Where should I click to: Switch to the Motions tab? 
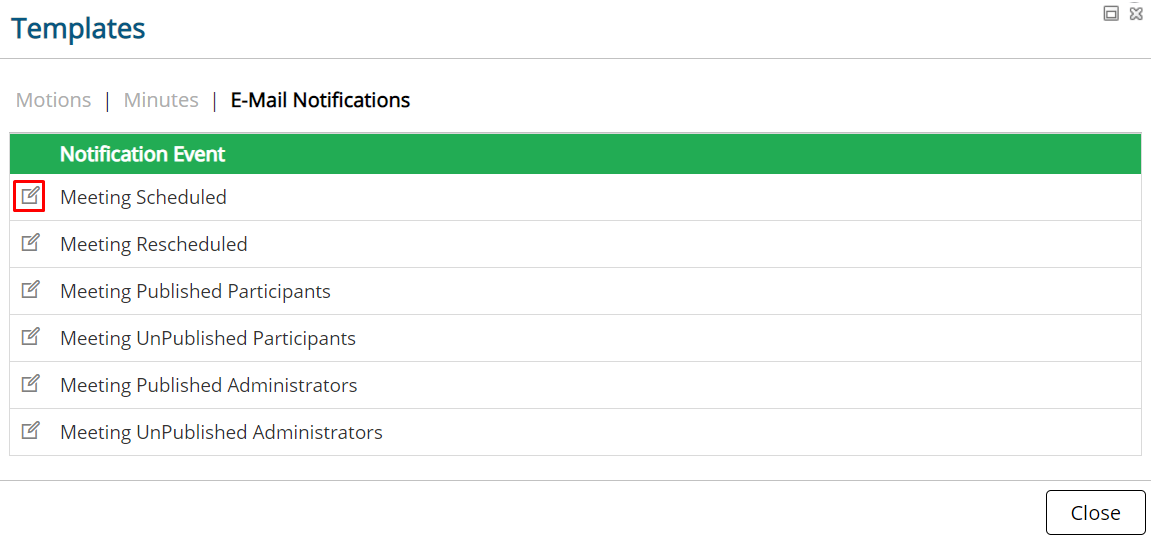[x=54, y=100]
